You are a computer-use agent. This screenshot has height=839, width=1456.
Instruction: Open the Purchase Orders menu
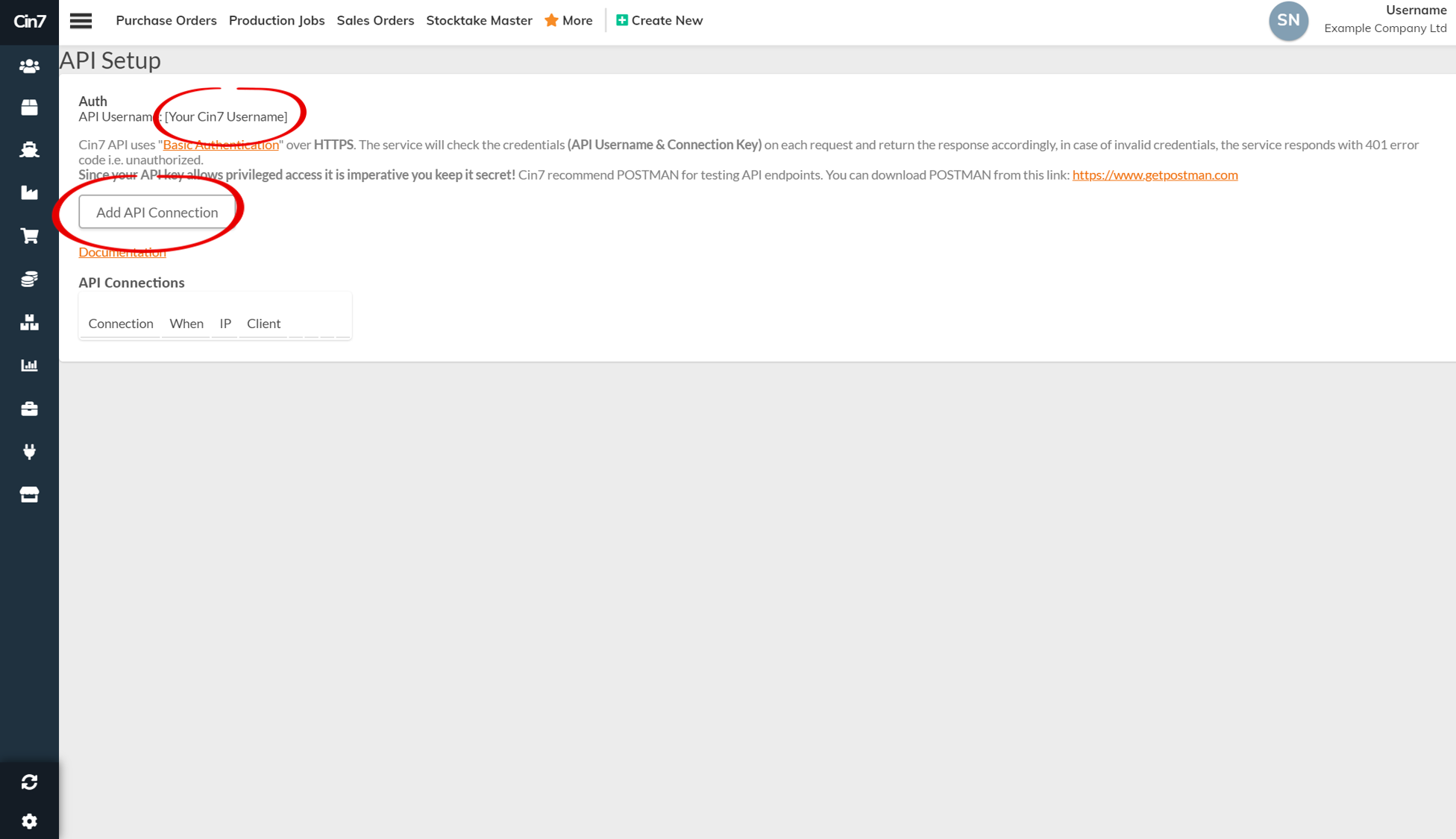pyautogui.click(x=166, y=20)
